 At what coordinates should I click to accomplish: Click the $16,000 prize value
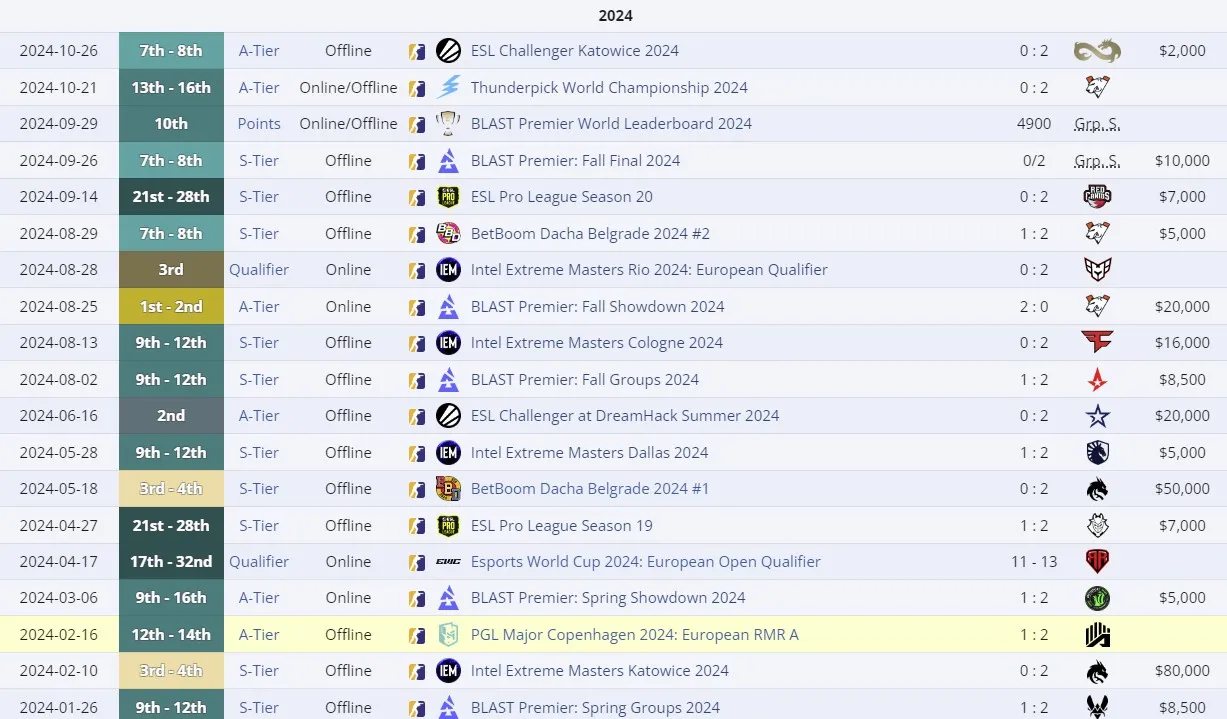point(1182,343)
